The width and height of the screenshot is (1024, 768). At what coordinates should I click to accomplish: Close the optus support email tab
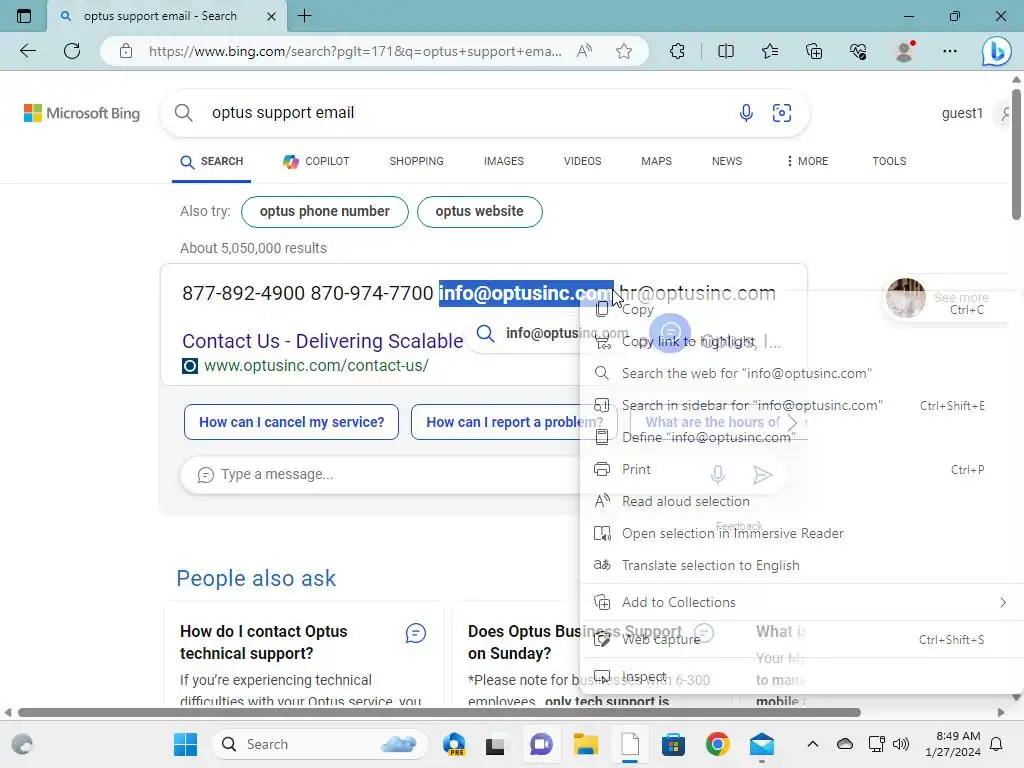pos(271,16)
